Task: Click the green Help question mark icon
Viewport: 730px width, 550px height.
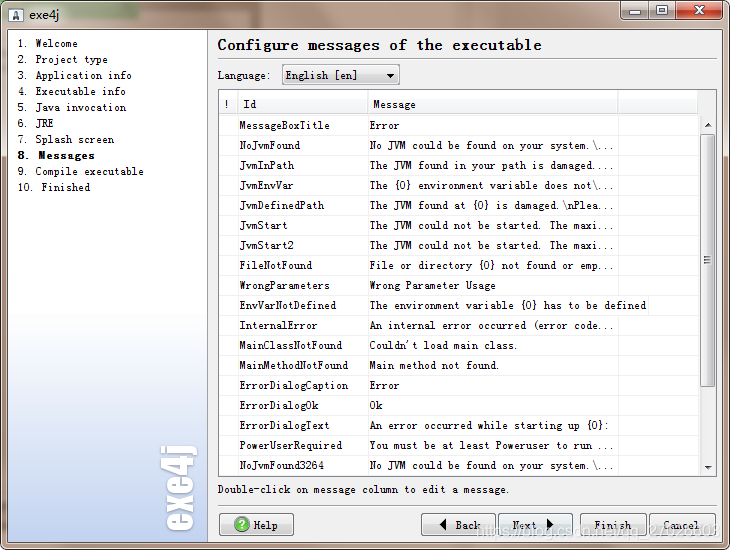Action: tap(242, 524)
